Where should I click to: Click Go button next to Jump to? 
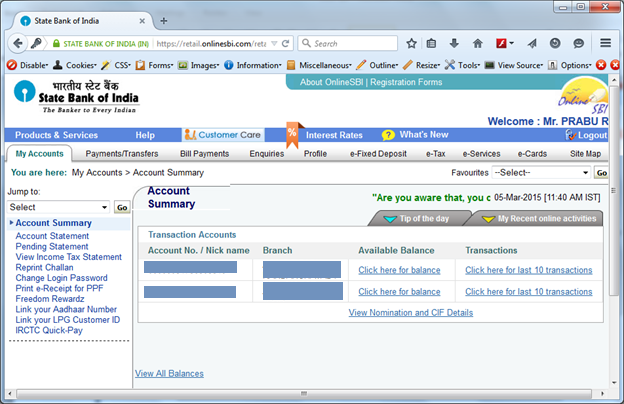[x=122, y=207]
